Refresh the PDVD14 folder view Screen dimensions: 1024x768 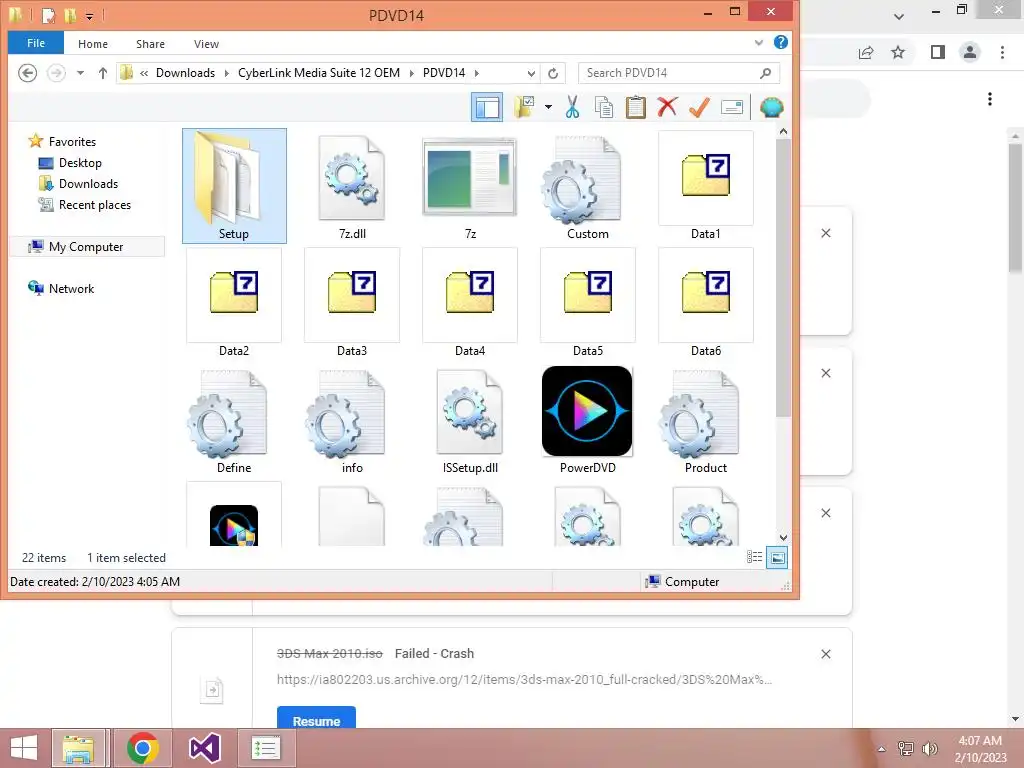pyautogui.click(x=553, y=73)
